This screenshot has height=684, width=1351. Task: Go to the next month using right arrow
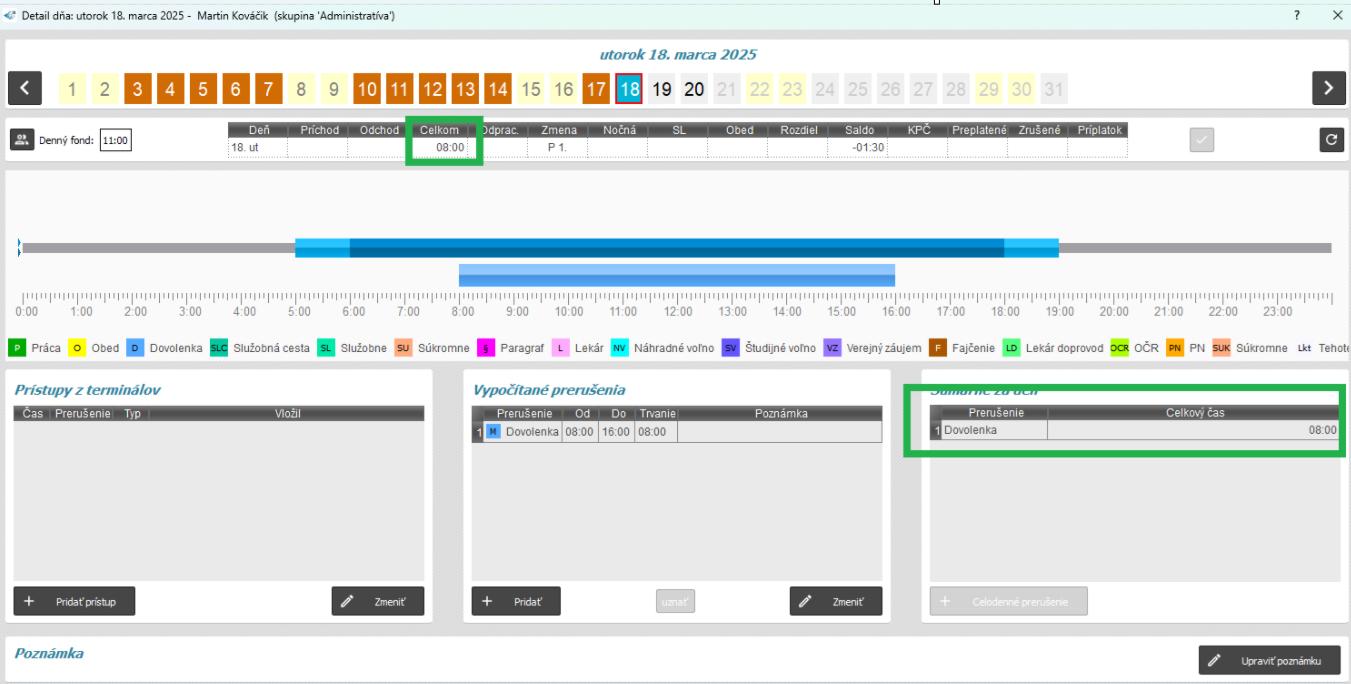(1327, 89)
